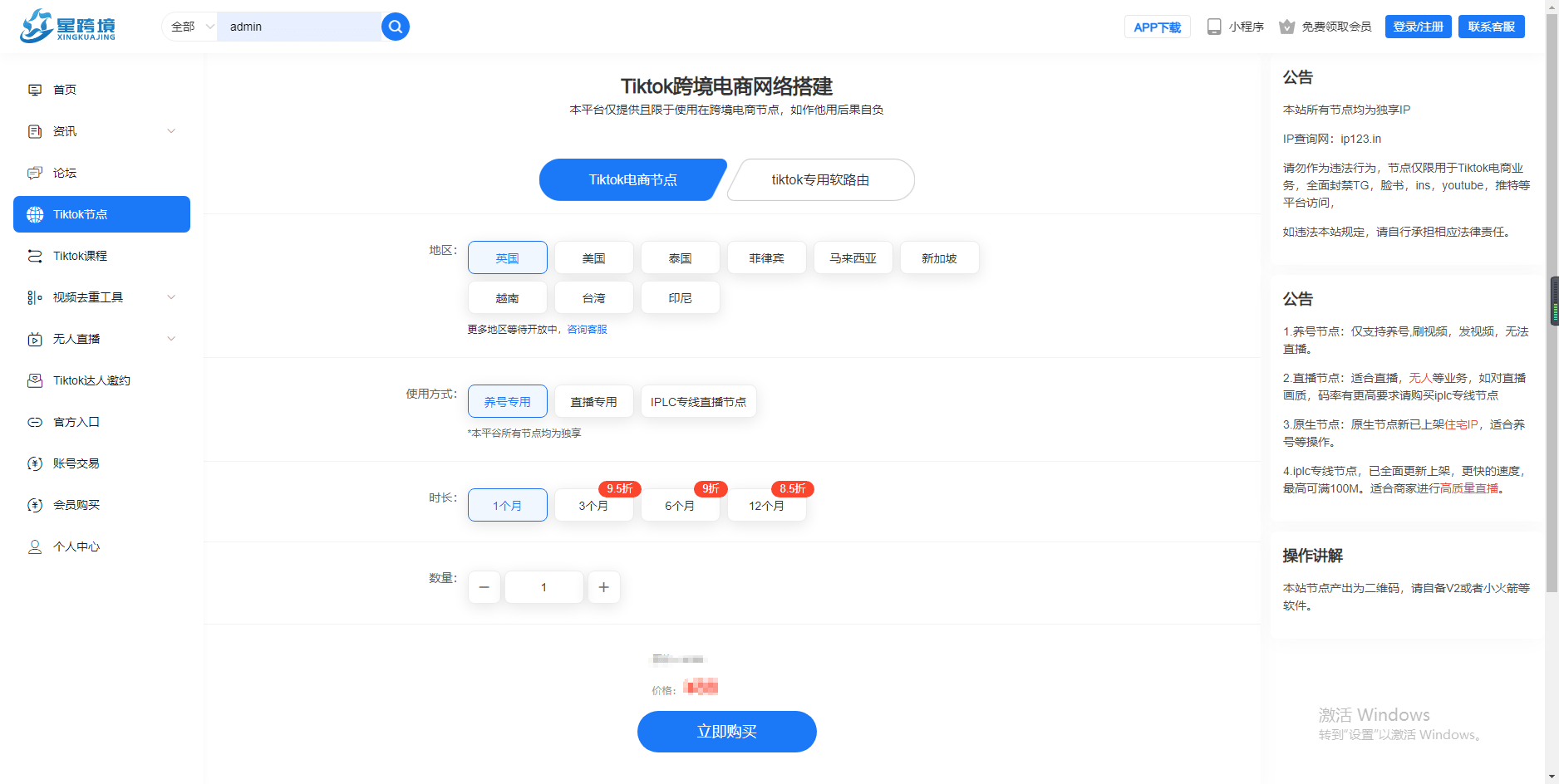Select the 印尼 region option

(x=681, y=297)
